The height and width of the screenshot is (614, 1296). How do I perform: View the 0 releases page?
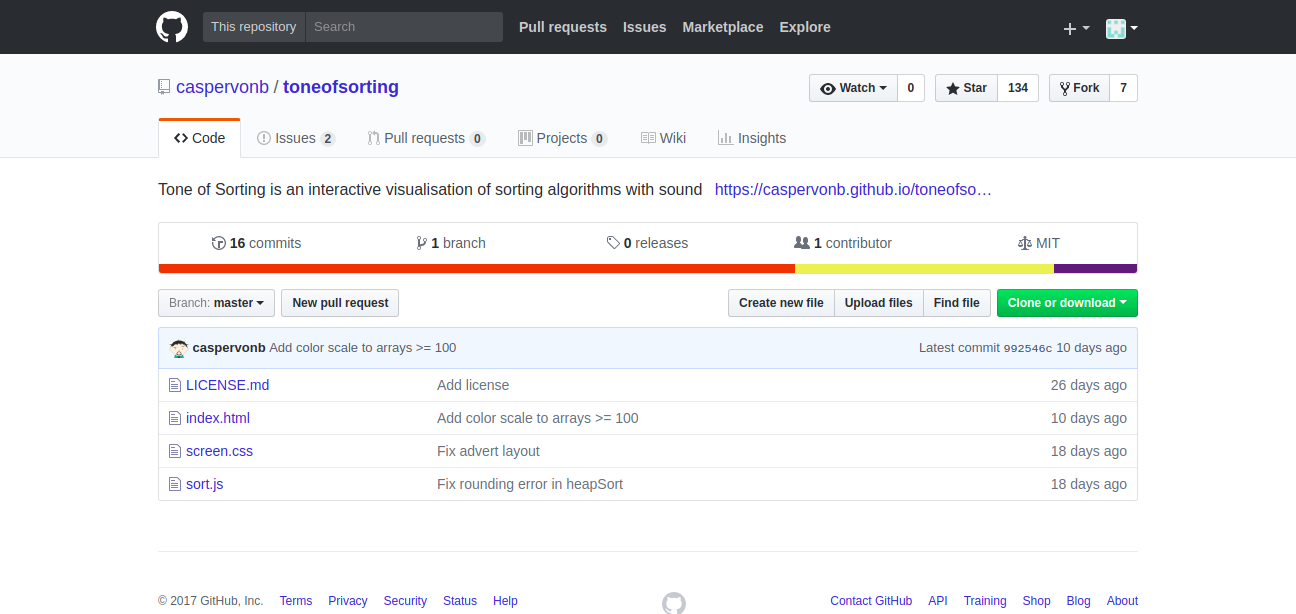click(x=647, y=243)
